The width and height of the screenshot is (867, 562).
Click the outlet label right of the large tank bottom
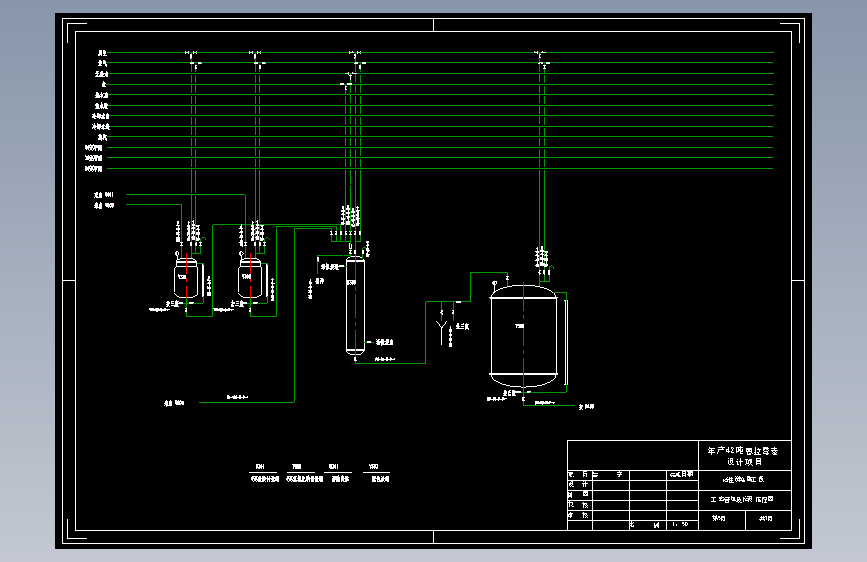(587, 407)
